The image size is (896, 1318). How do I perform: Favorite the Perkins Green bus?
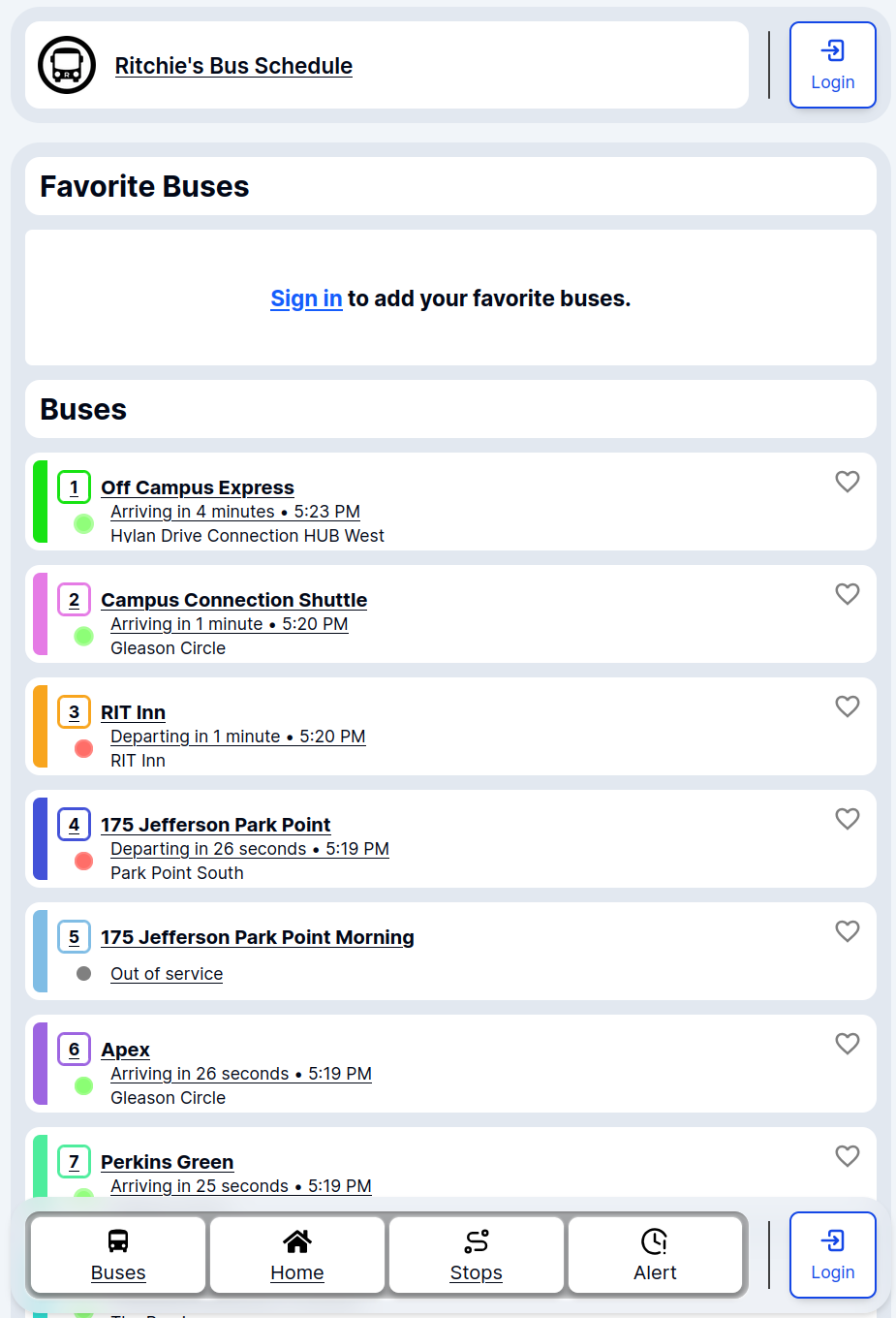(x=848, y=1156)
